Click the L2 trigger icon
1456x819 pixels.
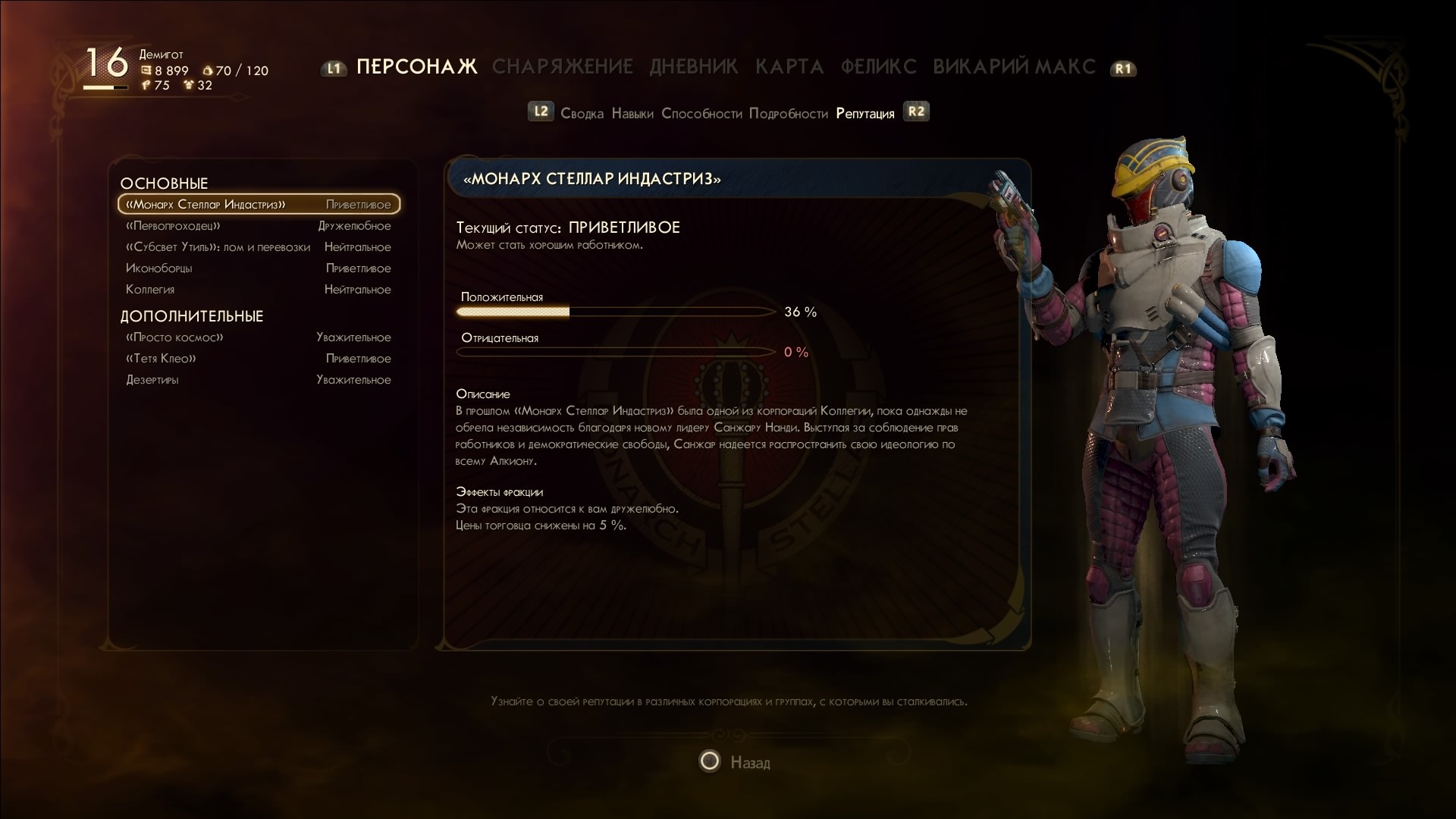(x=541, y=111)
